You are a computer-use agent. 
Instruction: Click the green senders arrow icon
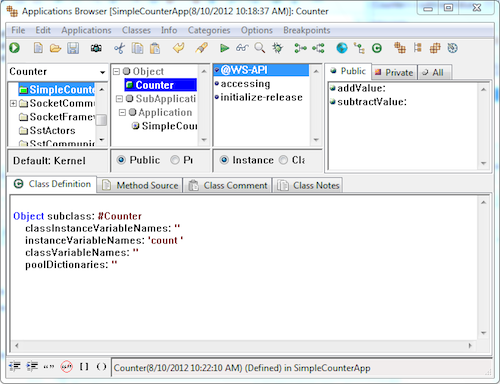click(x=300, y=48)
